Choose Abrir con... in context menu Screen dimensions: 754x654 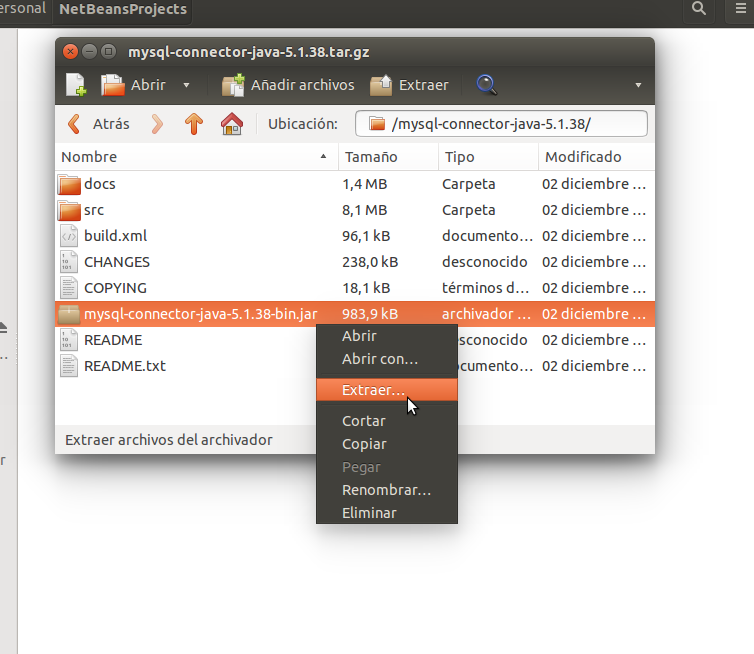(x=387, y=359)
